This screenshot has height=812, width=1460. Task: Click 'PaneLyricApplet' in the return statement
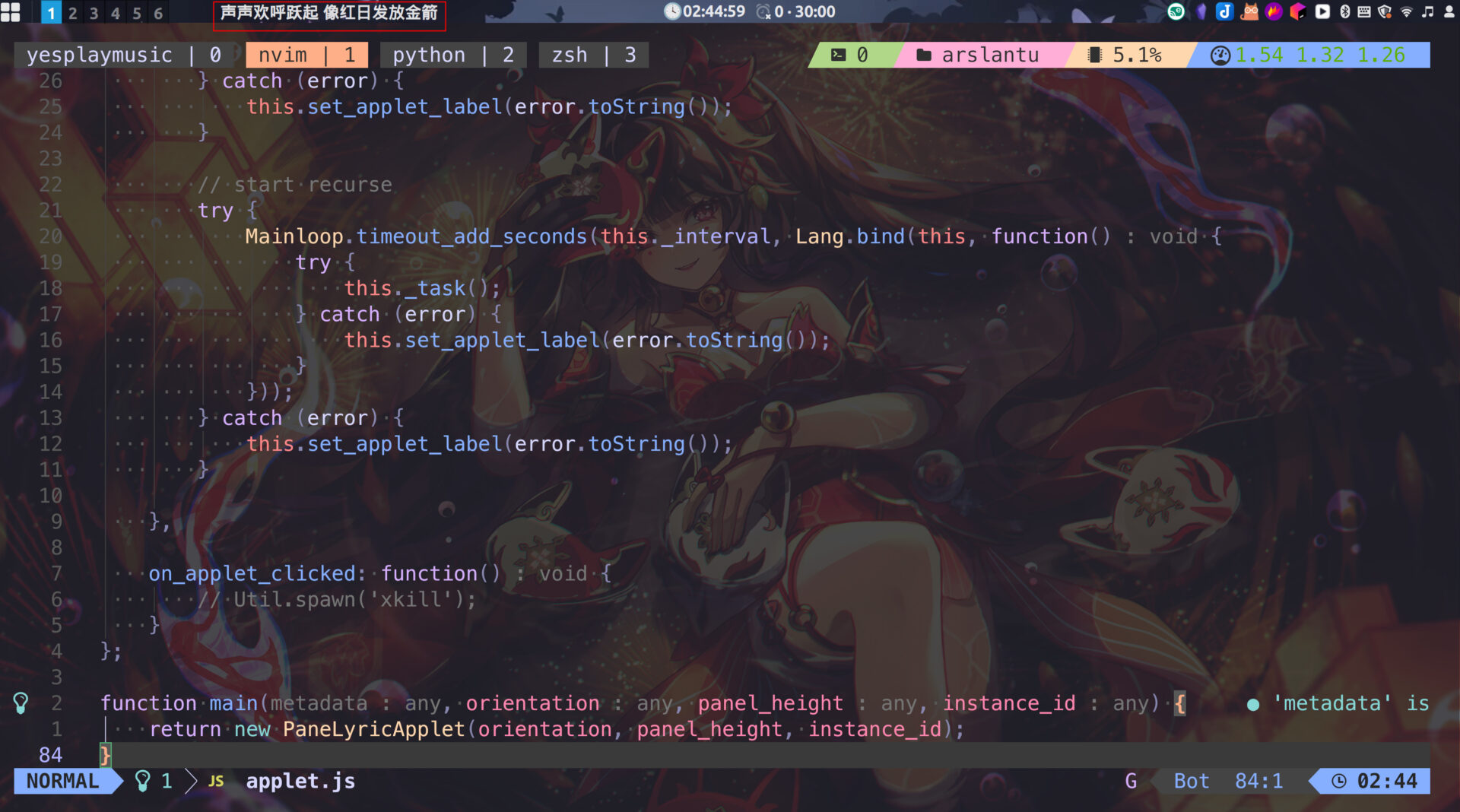(x=373, y=729)
